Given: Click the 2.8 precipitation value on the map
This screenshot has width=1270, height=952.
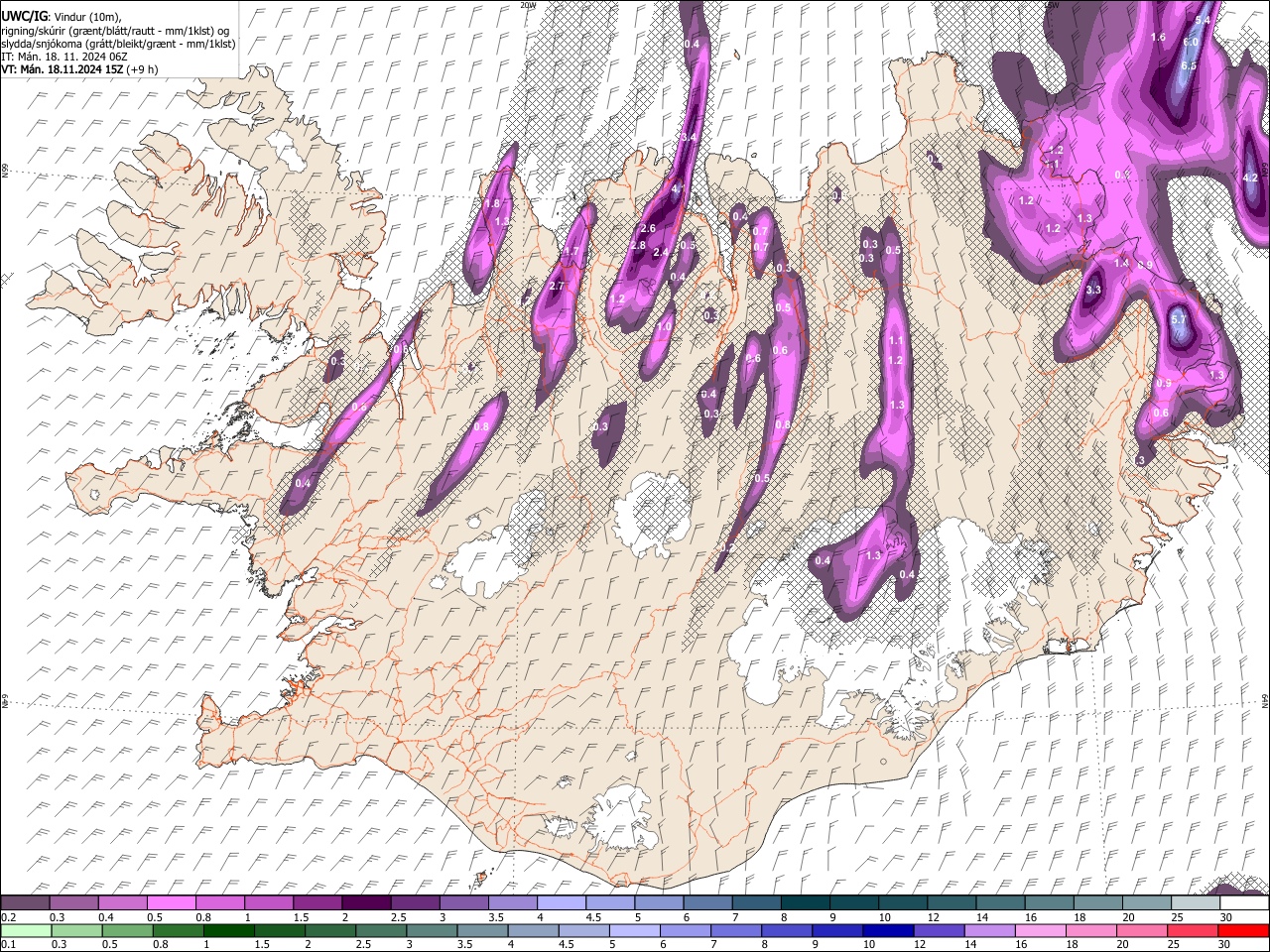Looking at the screenshot, I should click(x=638, y=245).
